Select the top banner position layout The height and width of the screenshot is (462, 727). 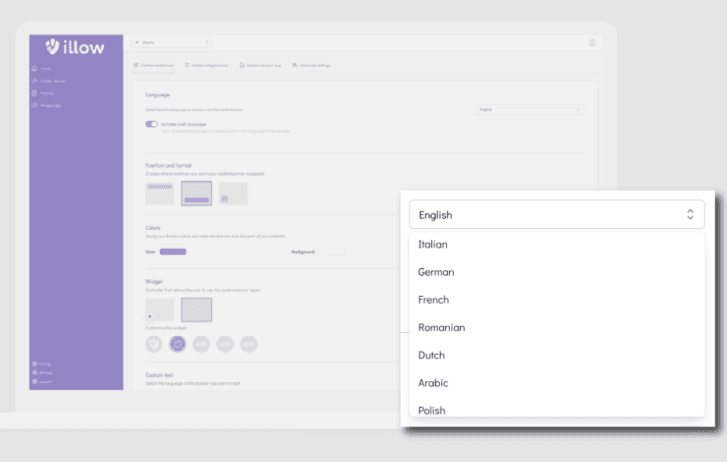pyautogui.click(x=160, y=193)
